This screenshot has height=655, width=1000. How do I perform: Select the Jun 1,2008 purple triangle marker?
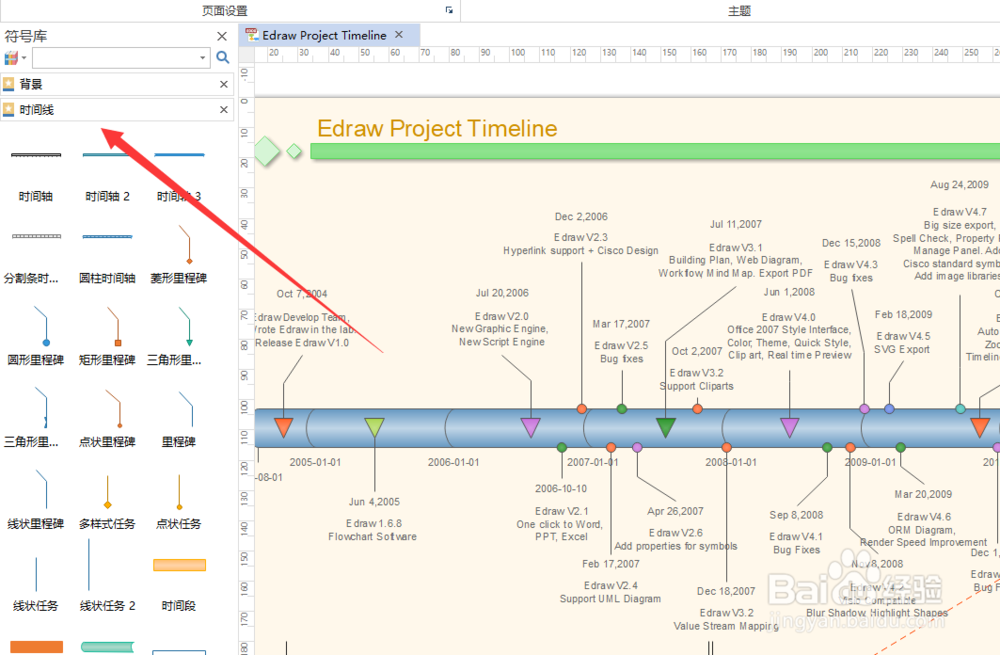(x=790, y=427)
